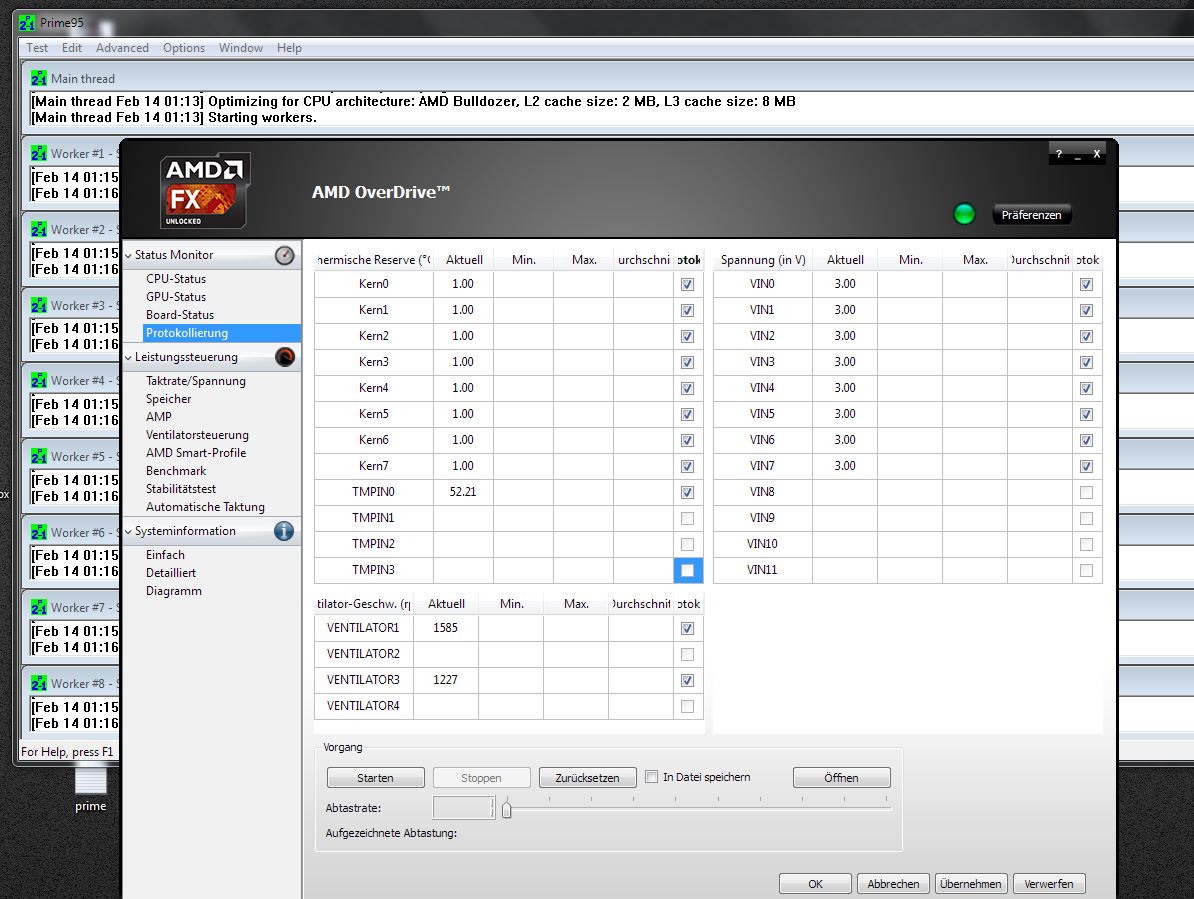This screenshot has width=1194, height=899.
Task: Select Diagramm under Systeminformation
Action: (174, 591)
